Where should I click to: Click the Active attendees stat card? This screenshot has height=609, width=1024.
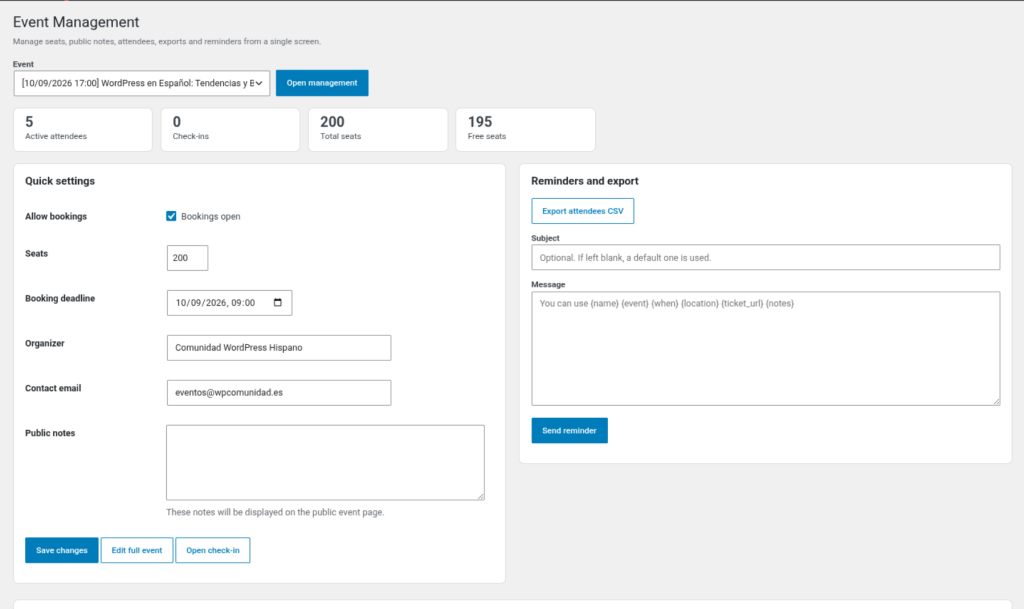83,130
